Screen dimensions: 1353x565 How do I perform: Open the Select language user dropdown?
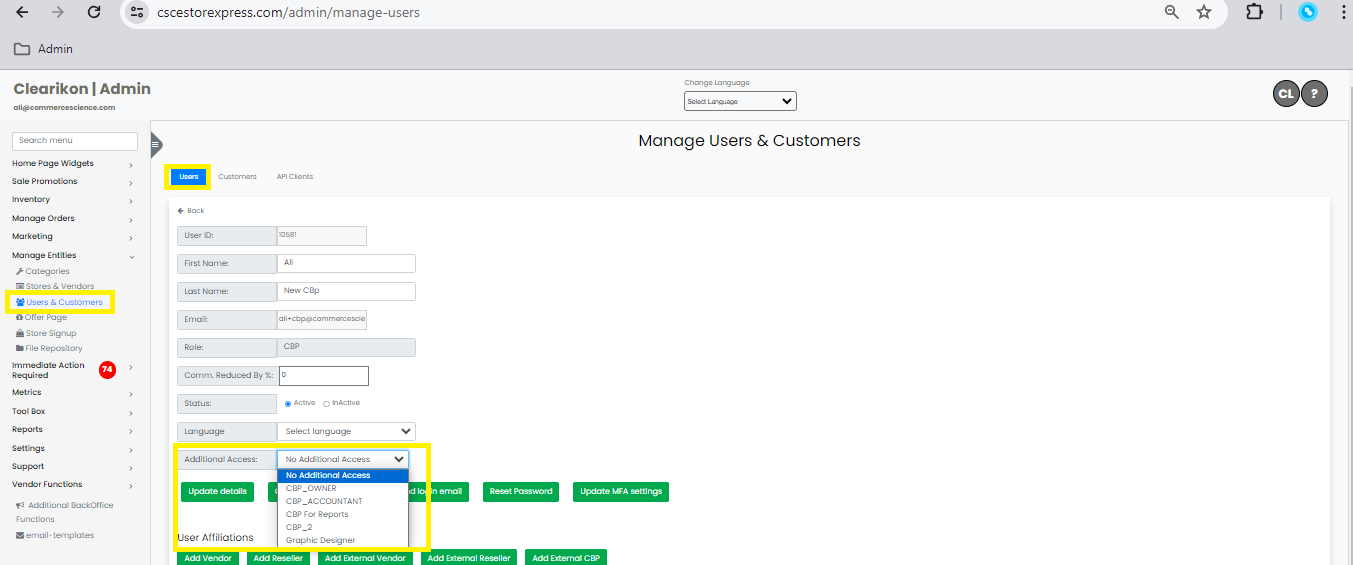coord(346,431)
